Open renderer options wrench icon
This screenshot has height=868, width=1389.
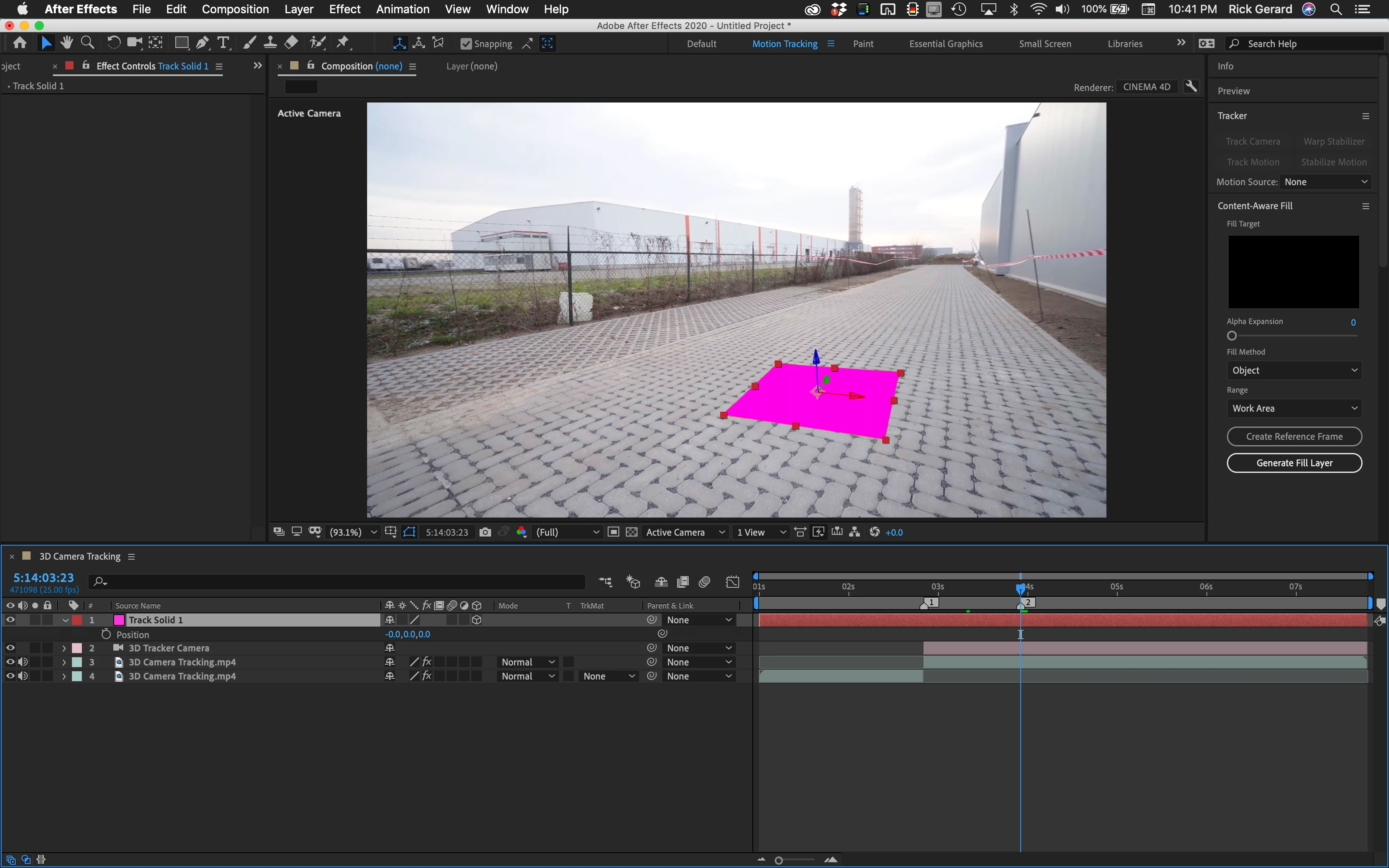[x=1191, y=87]
